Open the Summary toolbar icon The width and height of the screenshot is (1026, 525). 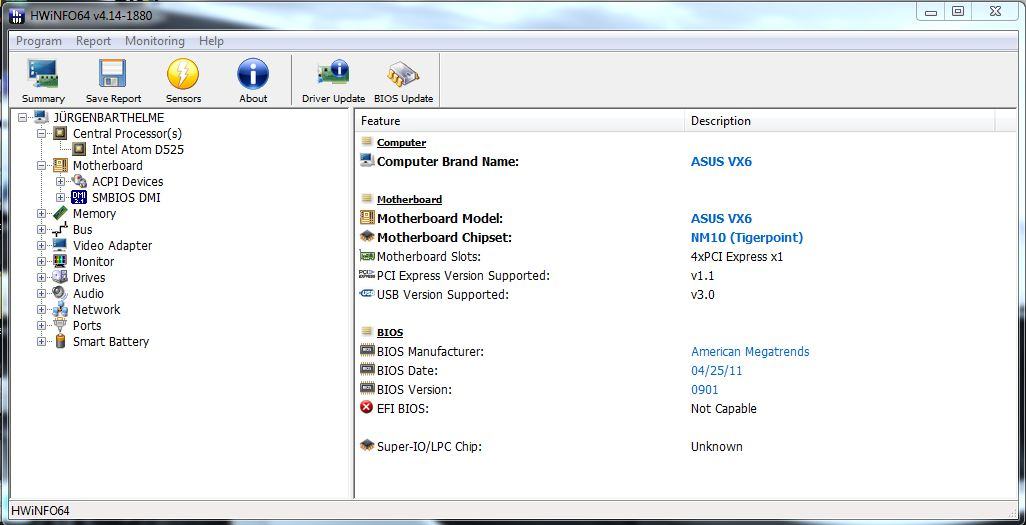(x=43, y=73)
